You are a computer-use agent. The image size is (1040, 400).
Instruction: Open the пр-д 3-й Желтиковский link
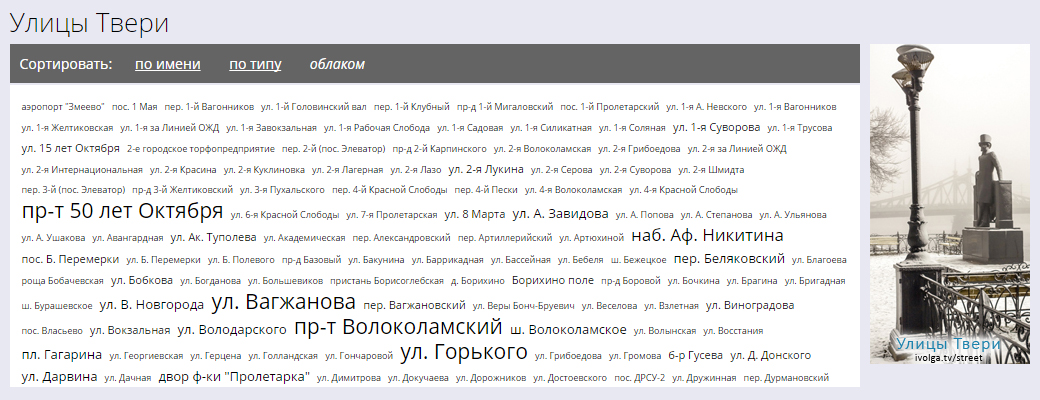[182, 190]
